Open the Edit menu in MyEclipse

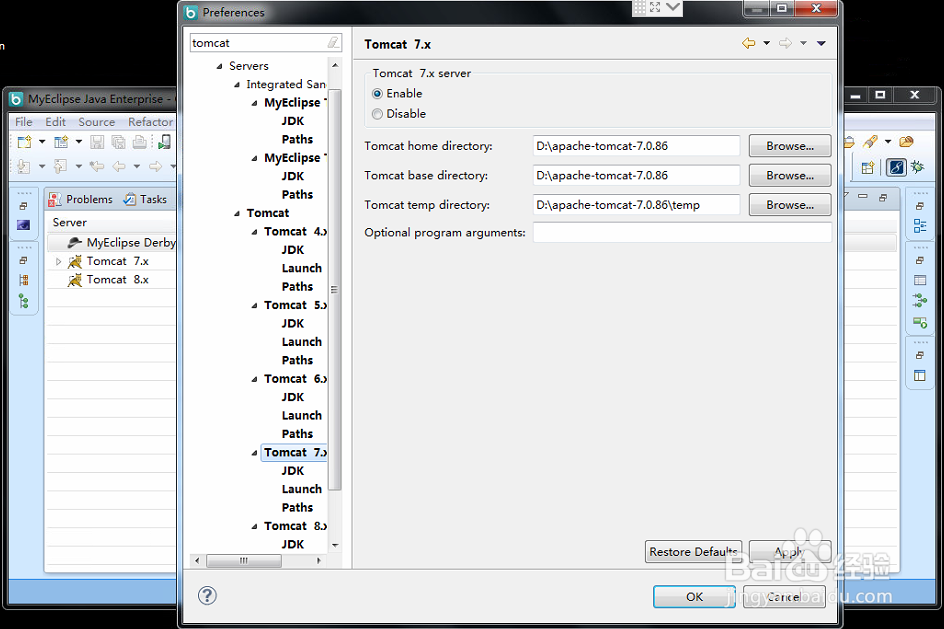[x=55, y=122]
